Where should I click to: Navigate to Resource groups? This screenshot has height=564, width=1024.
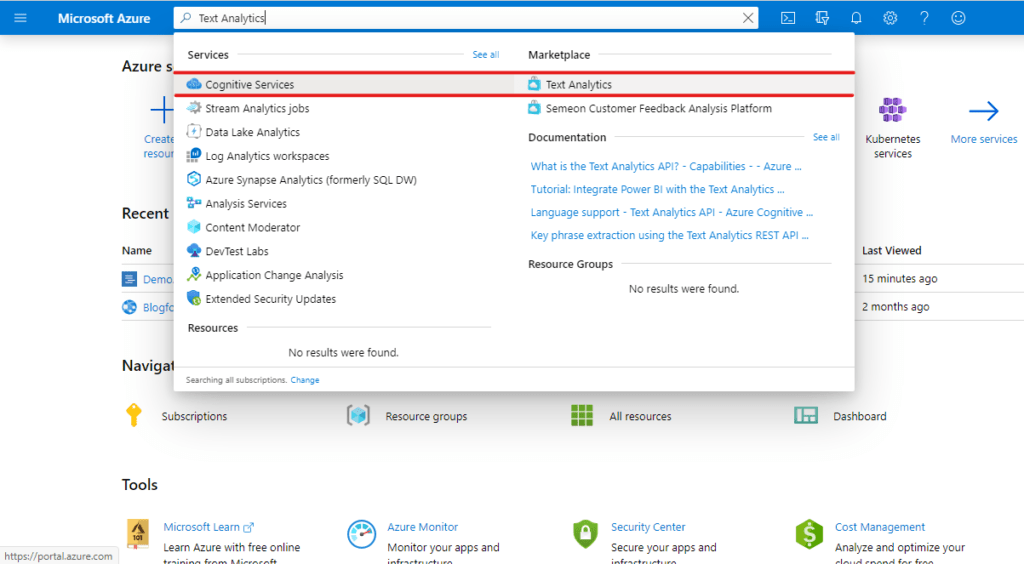(x=426, y=416)
